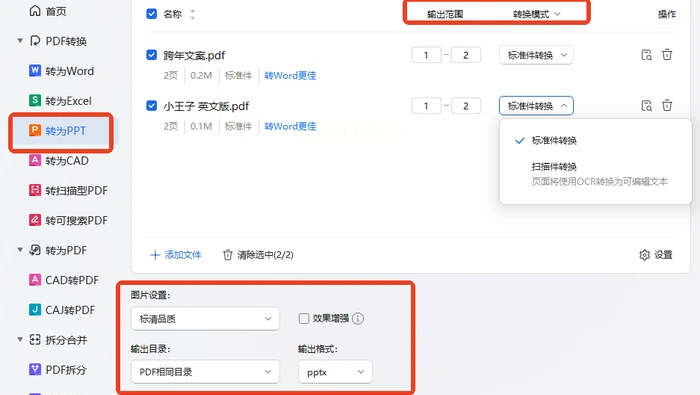700x395 pixels.
Task: Click start page field of 小王子 英文版.pdf
Action: (426, 106)
